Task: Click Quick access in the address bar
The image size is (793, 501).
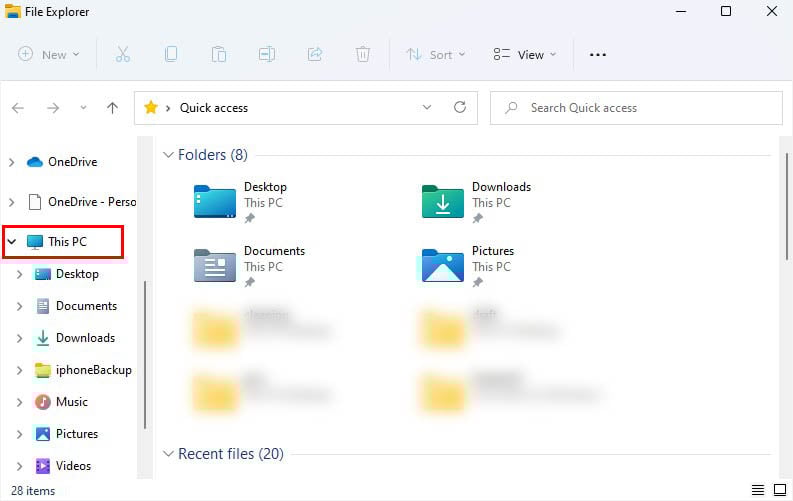Action: (214, 108)
